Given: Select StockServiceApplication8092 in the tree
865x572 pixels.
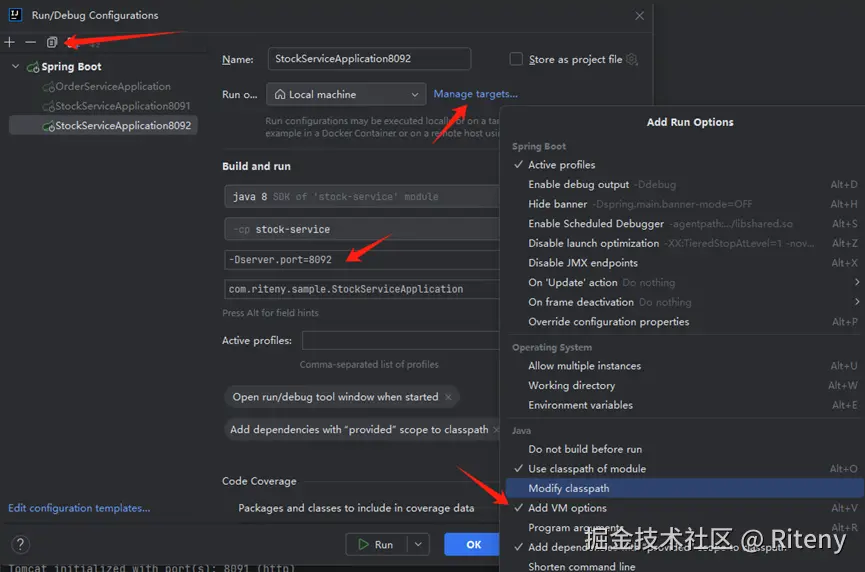Looking at the screenshot, I should 103,126.
